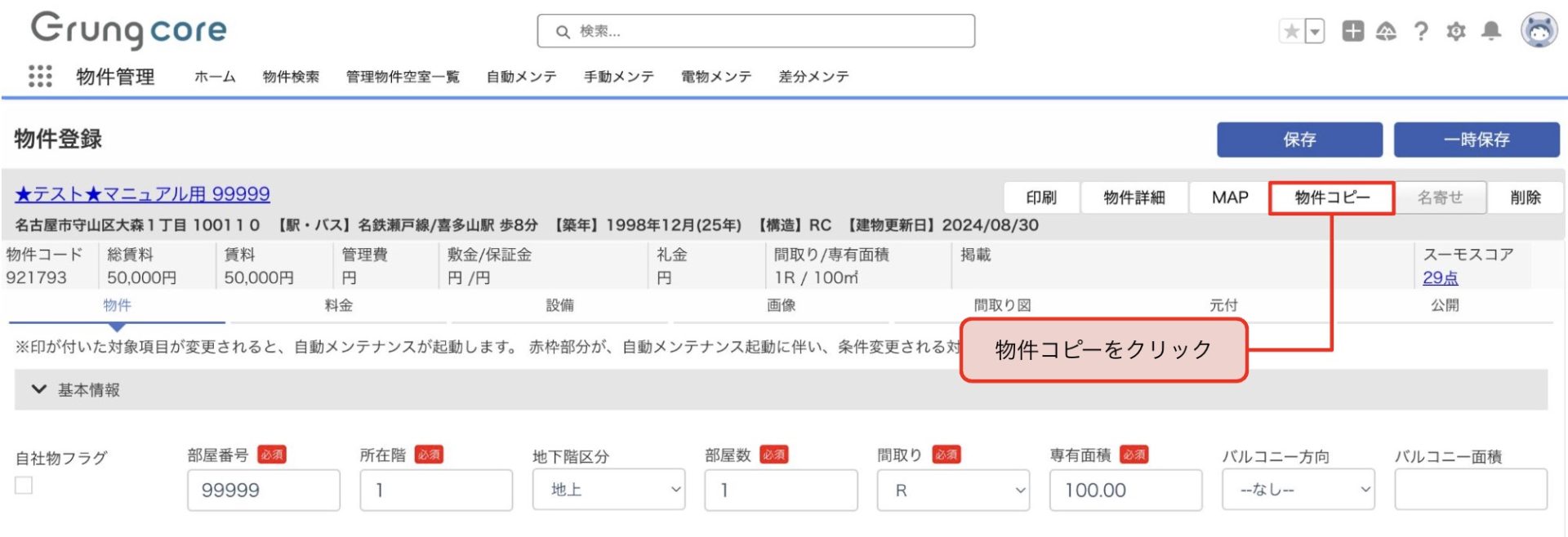Open the app launcher grid icon
1568x537 pixels.
(x=40, y=77)
